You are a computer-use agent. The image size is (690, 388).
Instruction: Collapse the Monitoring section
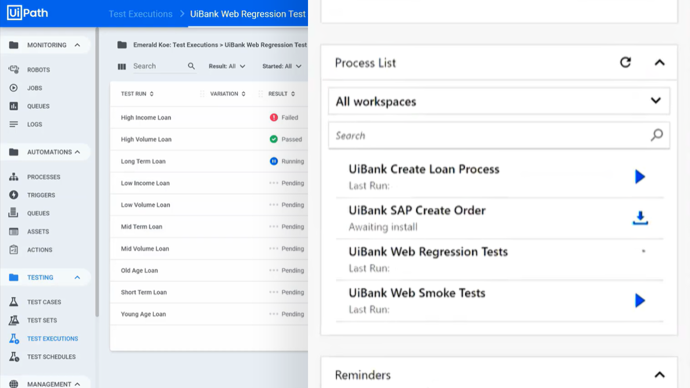[x=77, y=45]
